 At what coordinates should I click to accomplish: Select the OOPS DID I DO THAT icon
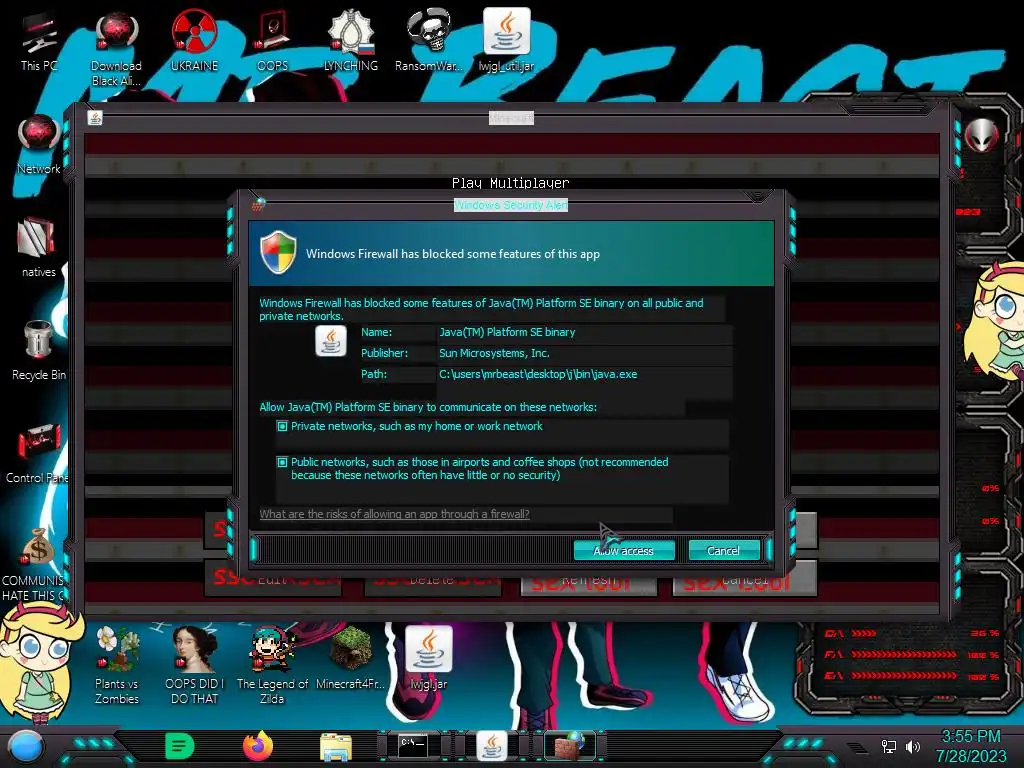[x=194, y=665]
